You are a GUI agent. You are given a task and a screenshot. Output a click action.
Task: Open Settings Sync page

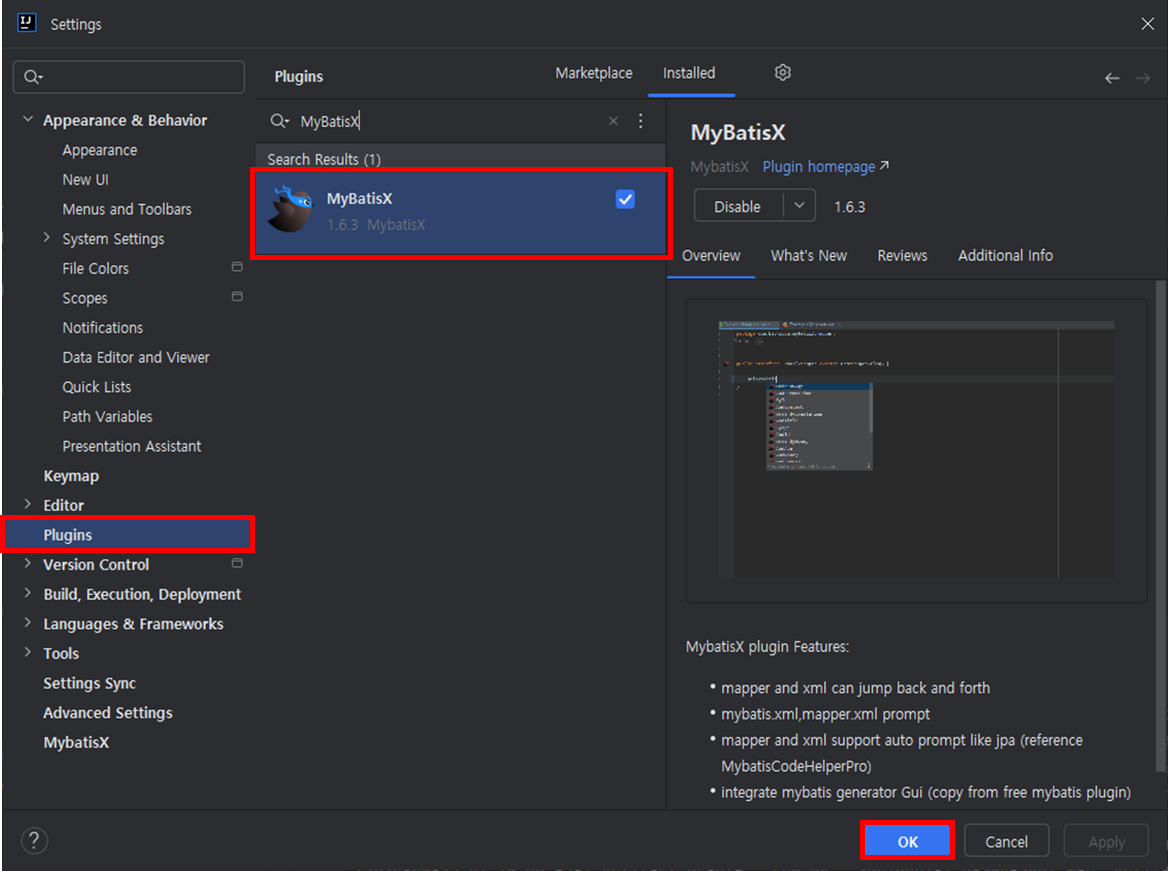(x=89, y=683)
